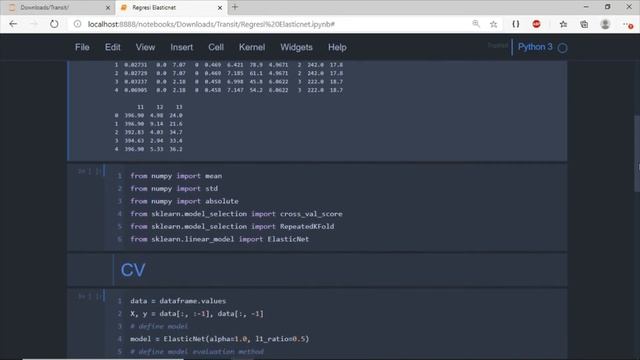Select the Regresi Elasticnet tab
Image resolution: width=640 pixels, height=360 pixels.
pyautogui.click(x=171, y=7)
